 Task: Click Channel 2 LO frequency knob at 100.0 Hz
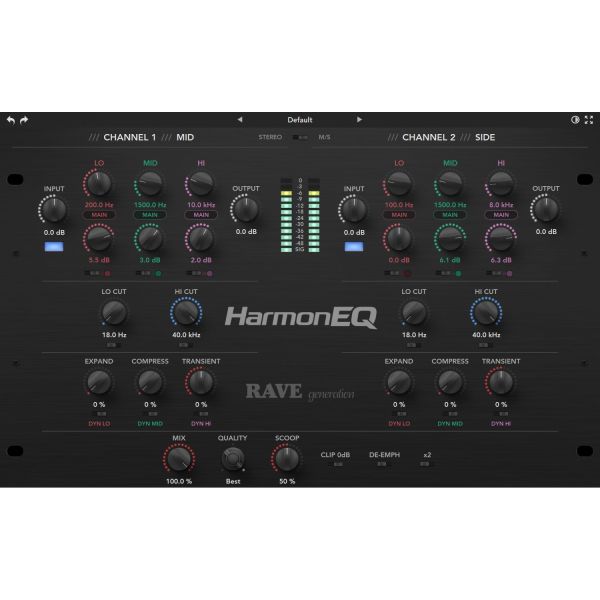click(399, 184)
